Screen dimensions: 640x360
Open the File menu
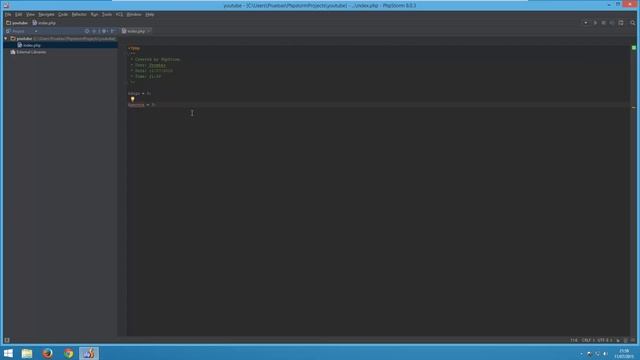coord(8,14)
